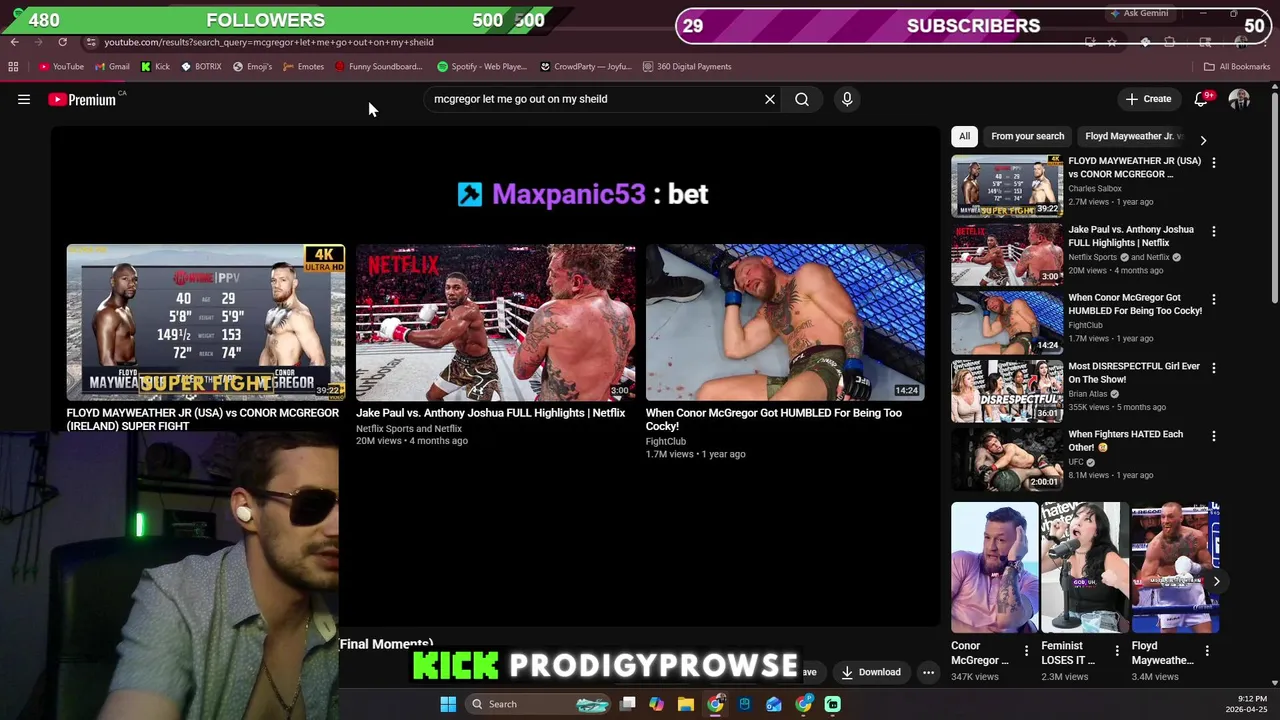Screen dimensions: 1280x720
Task: Open the Kick bookmark
Action: click(x=155, y=67)
